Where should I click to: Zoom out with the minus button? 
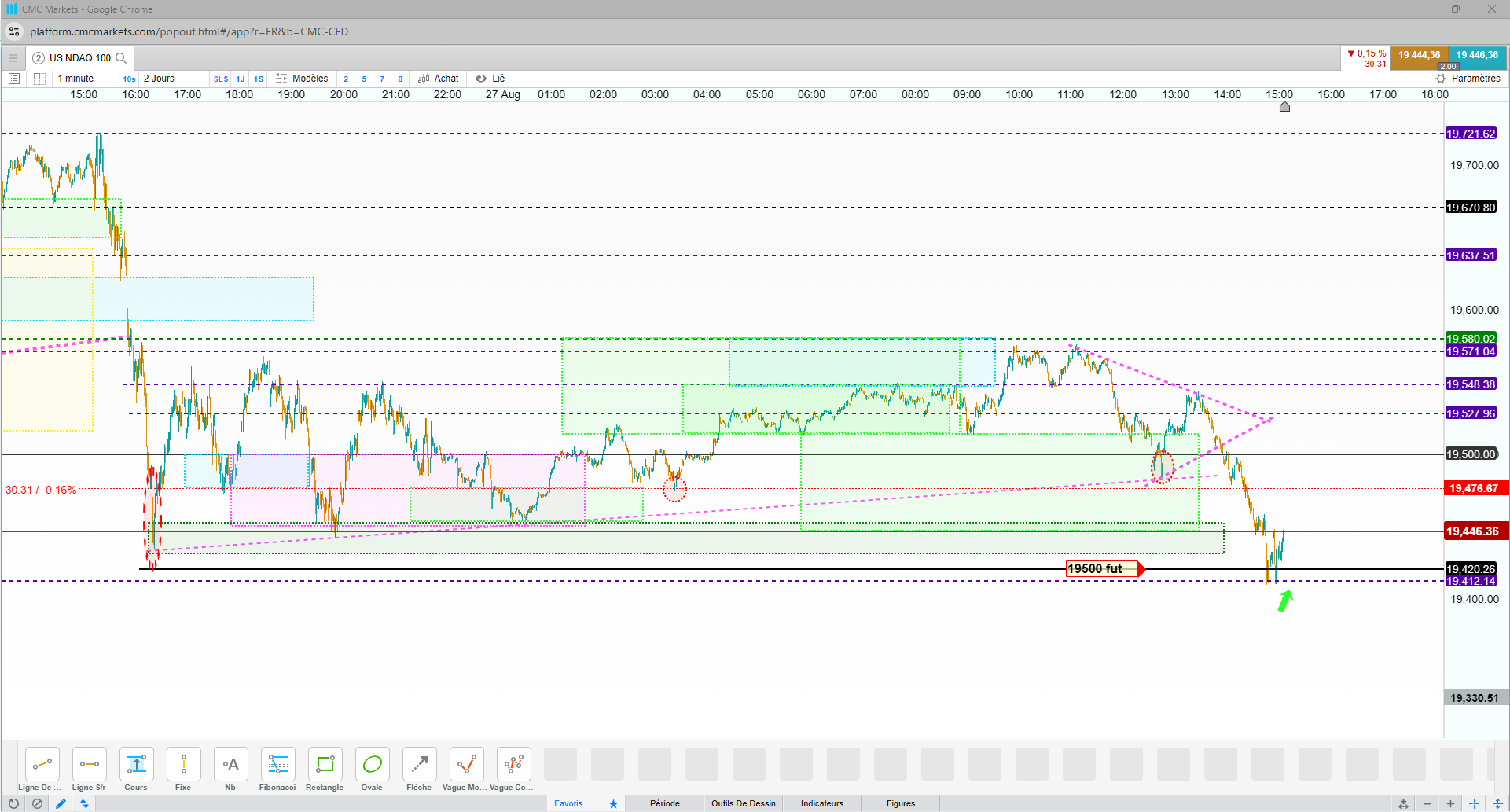(1427, 803)
